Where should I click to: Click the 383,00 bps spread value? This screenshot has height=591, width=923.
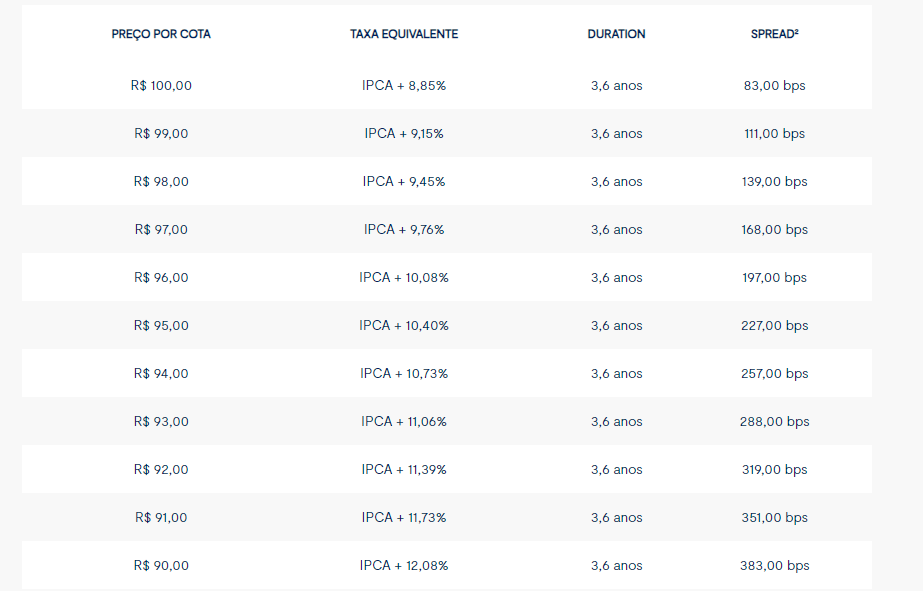[775, 565]
